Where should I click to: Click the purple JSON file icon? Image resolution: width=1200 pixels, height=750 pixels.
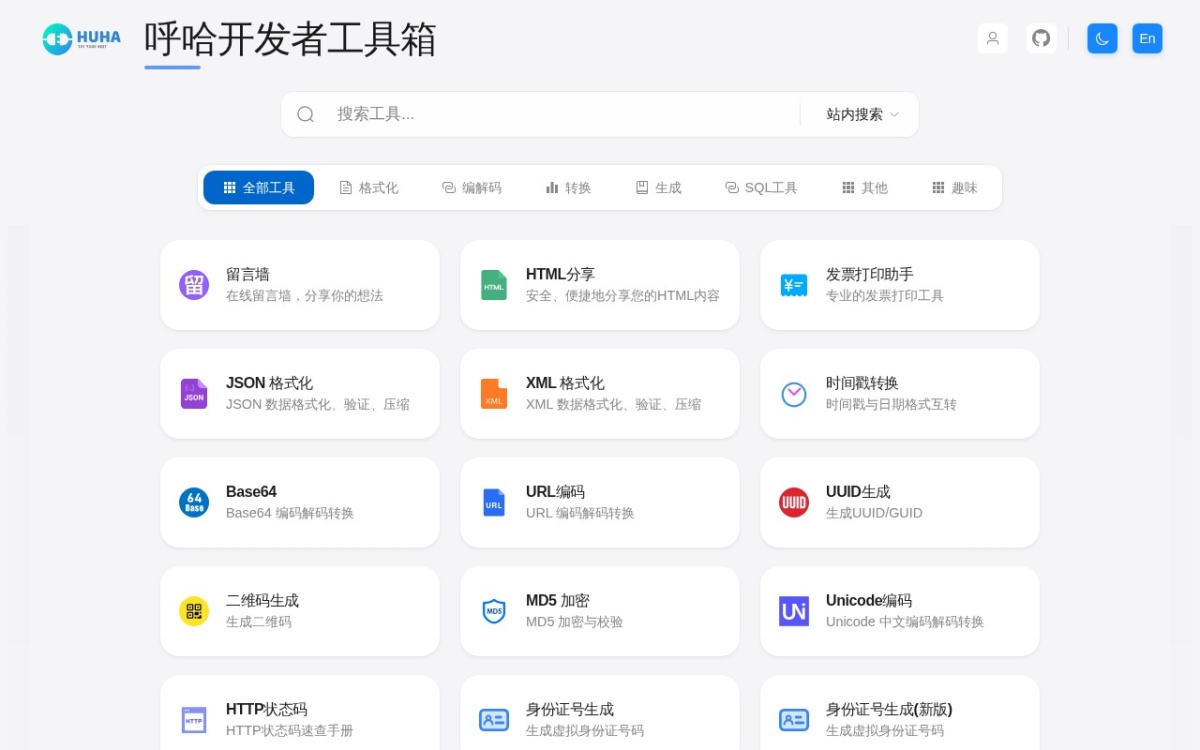point(194,394)
